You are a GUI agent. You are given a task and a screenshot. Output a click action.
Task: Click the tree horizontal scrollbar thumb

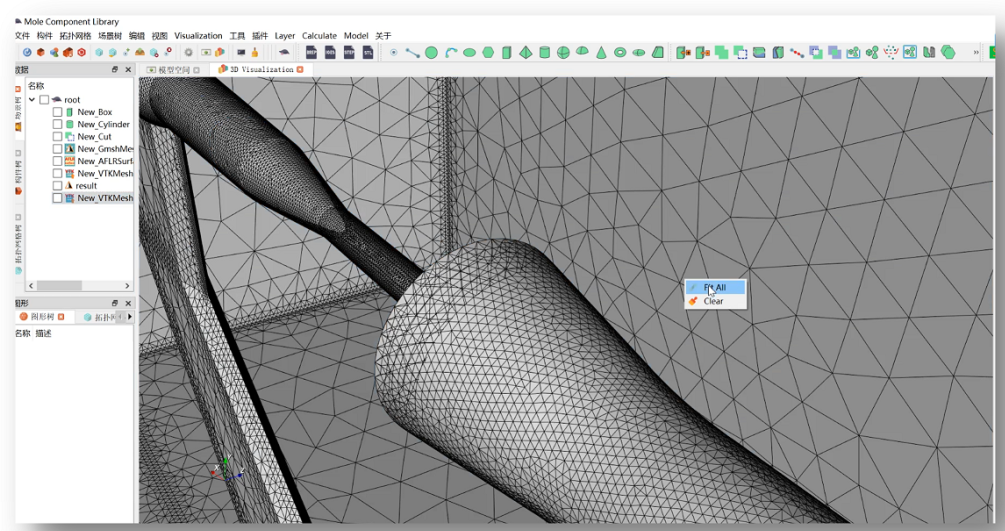coord(59,285)
